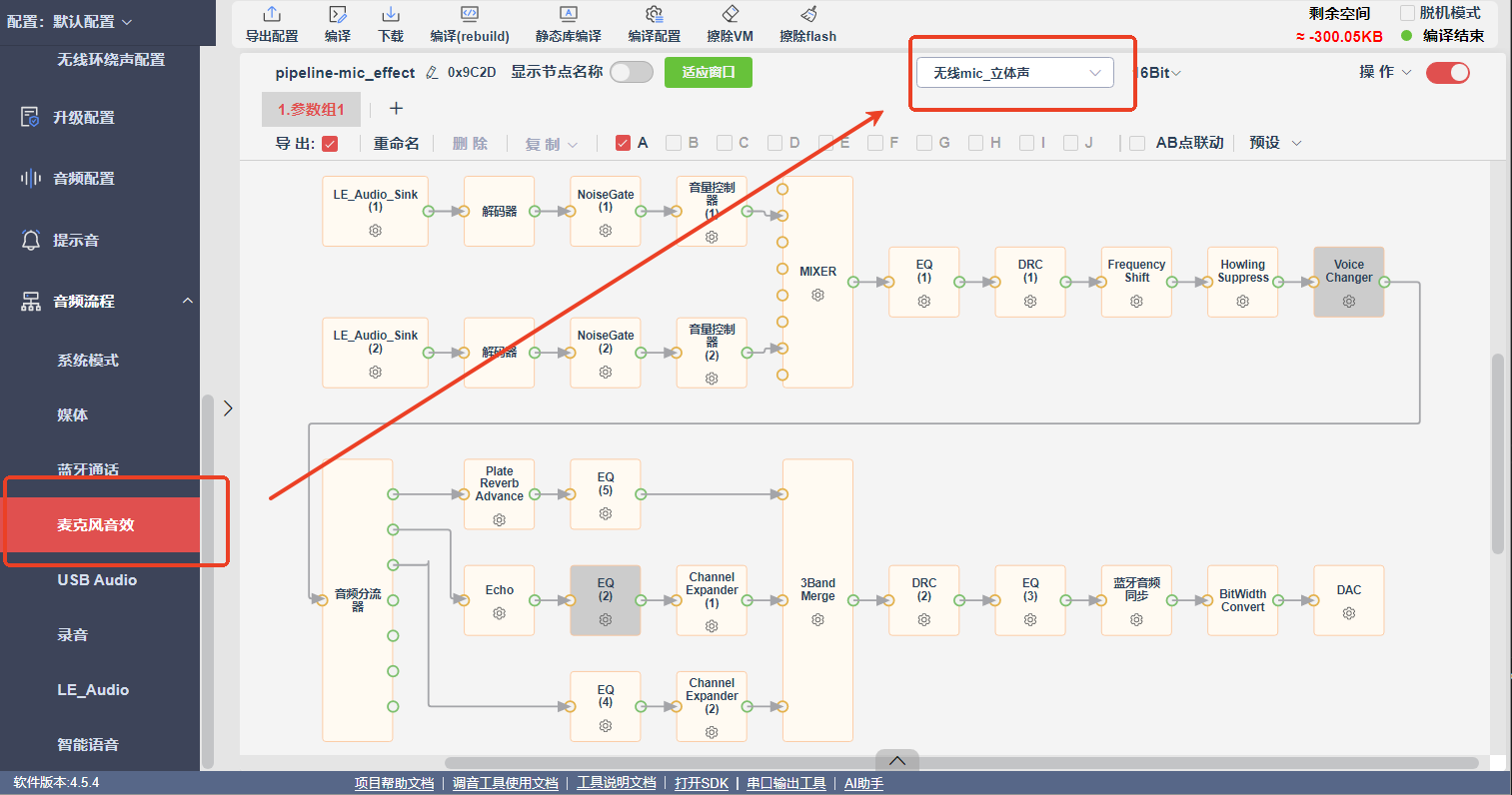
Task: Click the 下载 download icon
Action: click(391, 14)
